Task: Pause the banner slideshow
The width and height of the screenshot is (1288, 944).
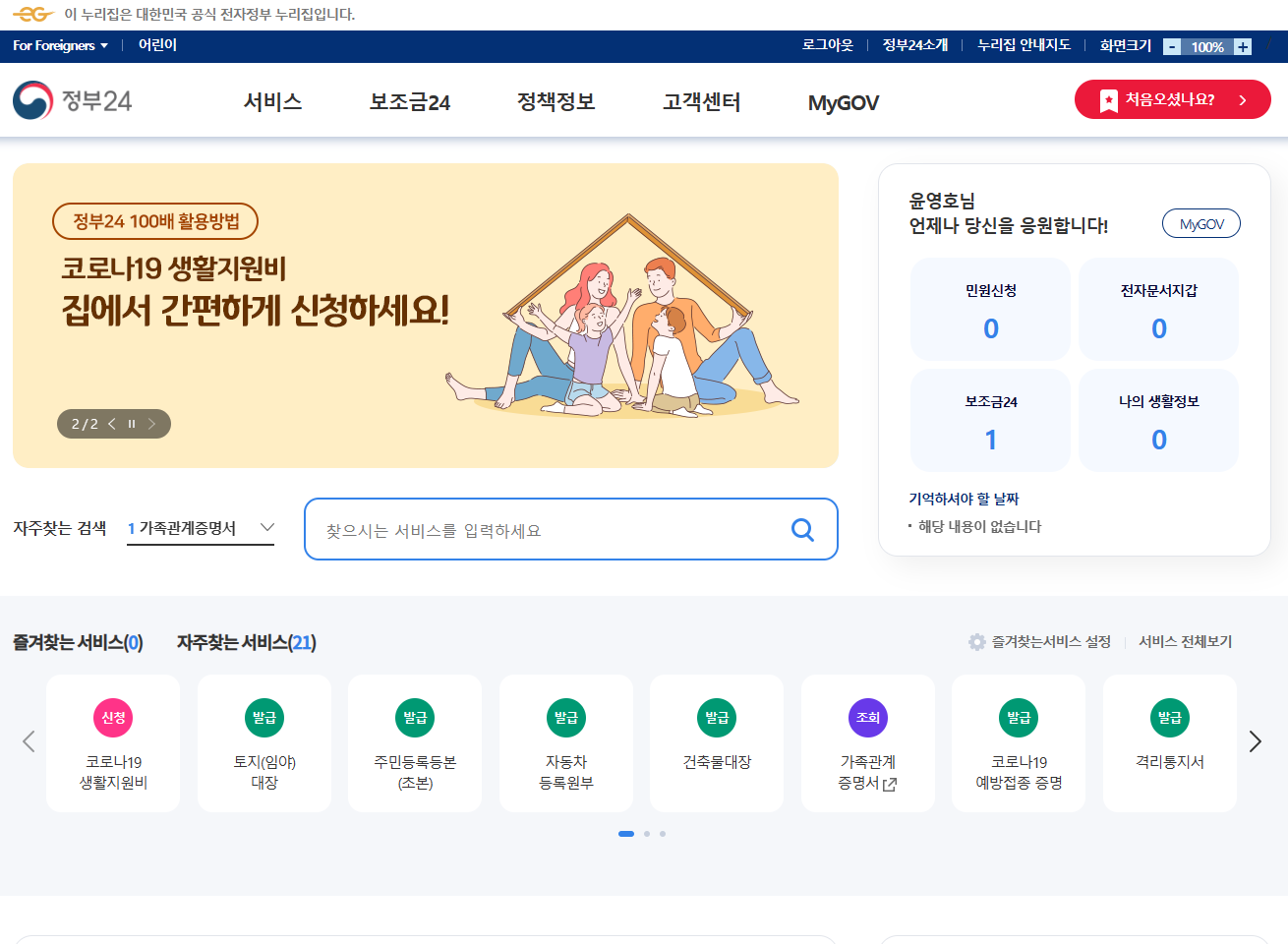Action: tap(132, 424)
